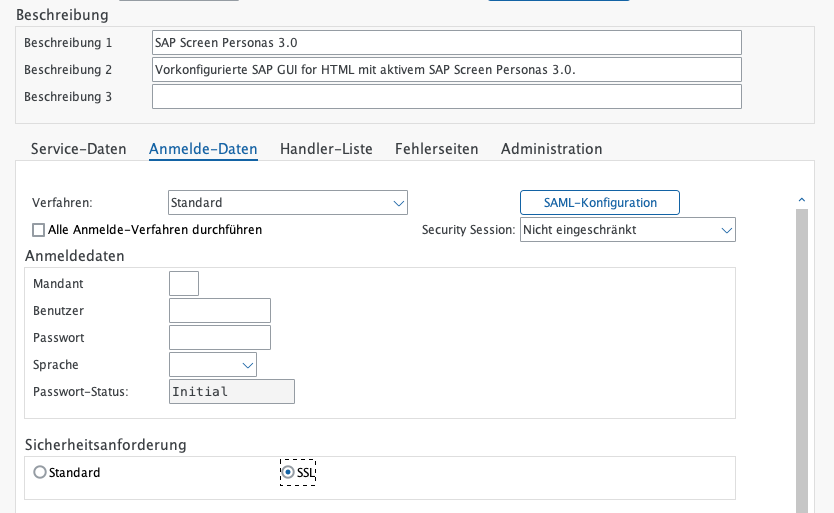Focus the Beschreibung 1 text field
The width and height of the screenshot is (834, 513).
click(x=446, y=43)
